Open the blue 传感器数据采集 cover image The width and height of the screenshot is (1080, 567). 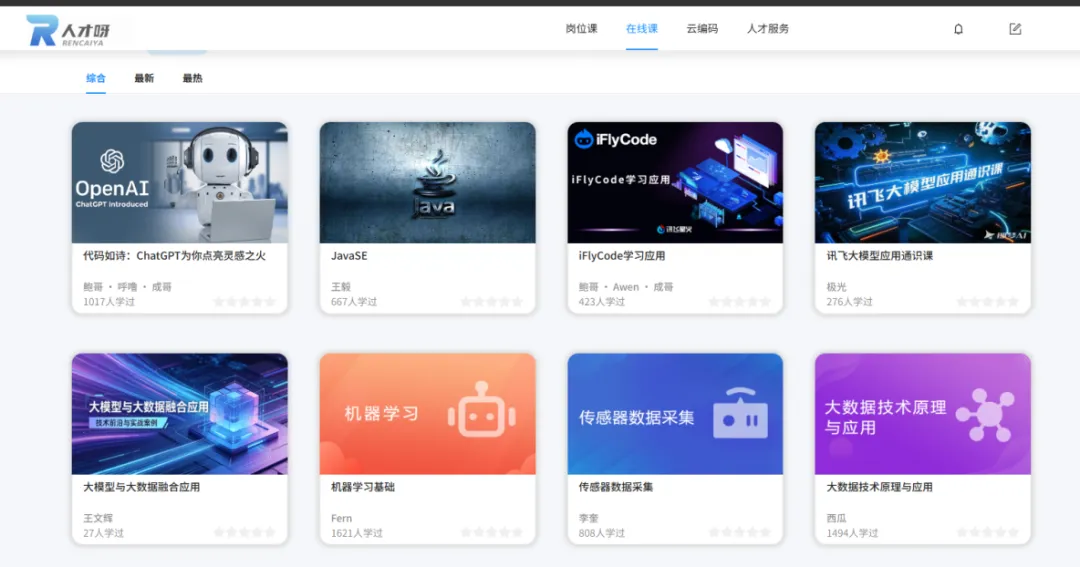[675, 414]
